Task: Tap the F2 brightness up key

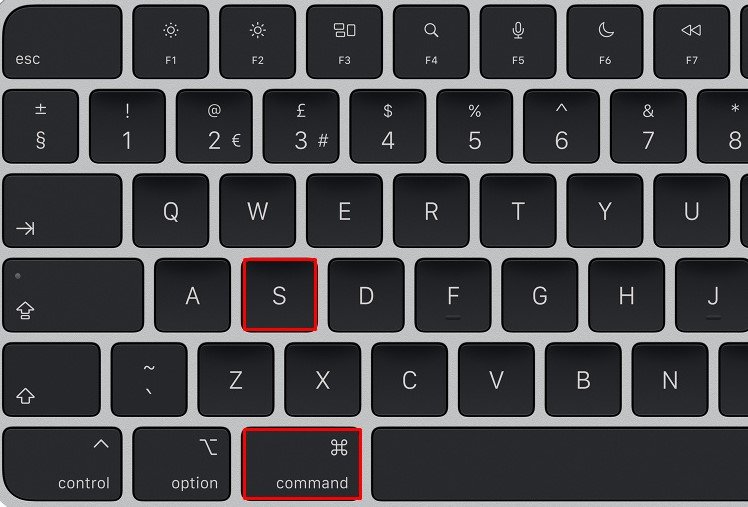Action: click(x=258, y=42)
